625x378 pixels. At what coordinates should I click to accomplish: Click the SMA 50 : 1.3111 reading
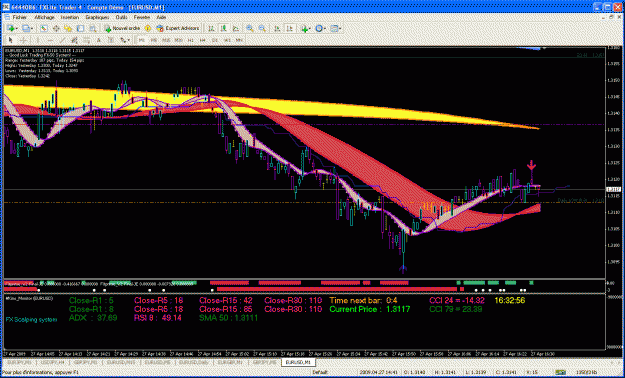pos(228,318)
